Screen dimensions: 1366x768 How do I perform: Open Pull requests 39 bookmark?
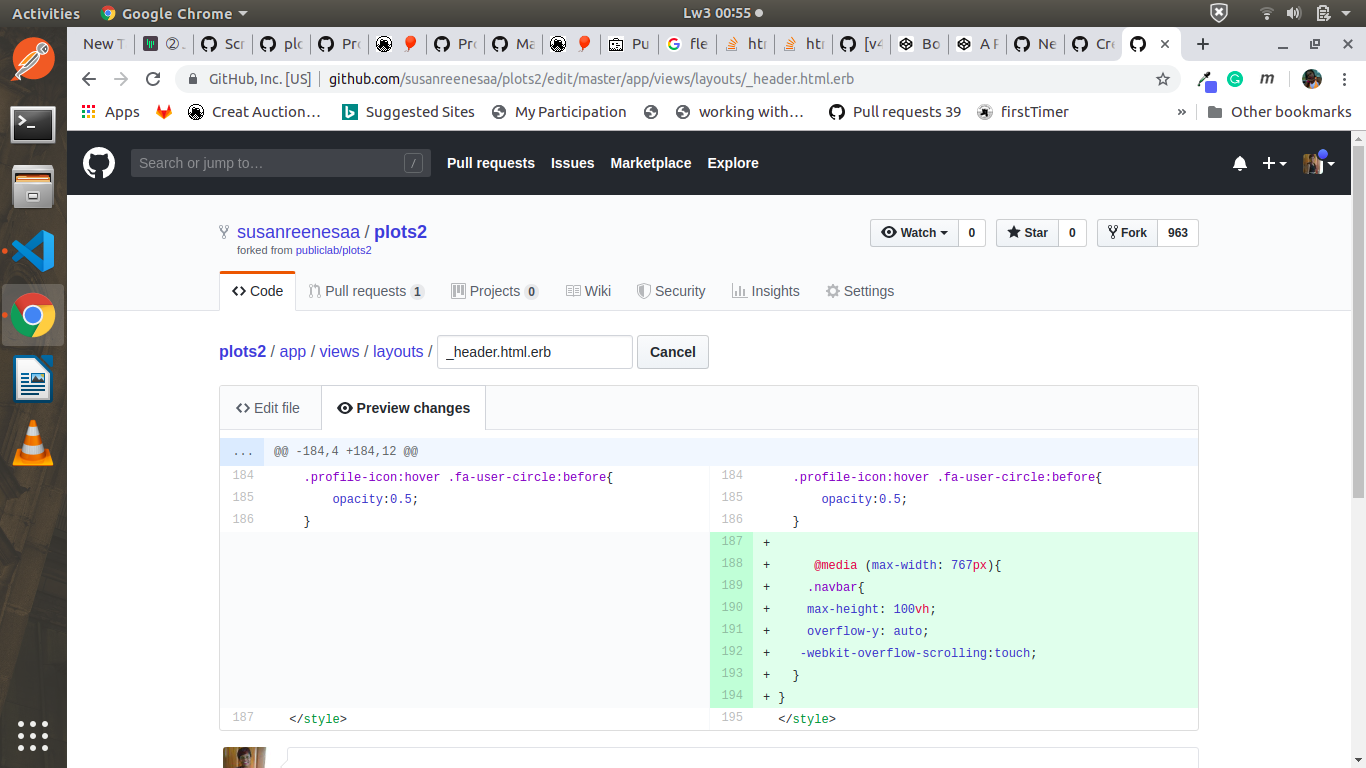(895, 112)
